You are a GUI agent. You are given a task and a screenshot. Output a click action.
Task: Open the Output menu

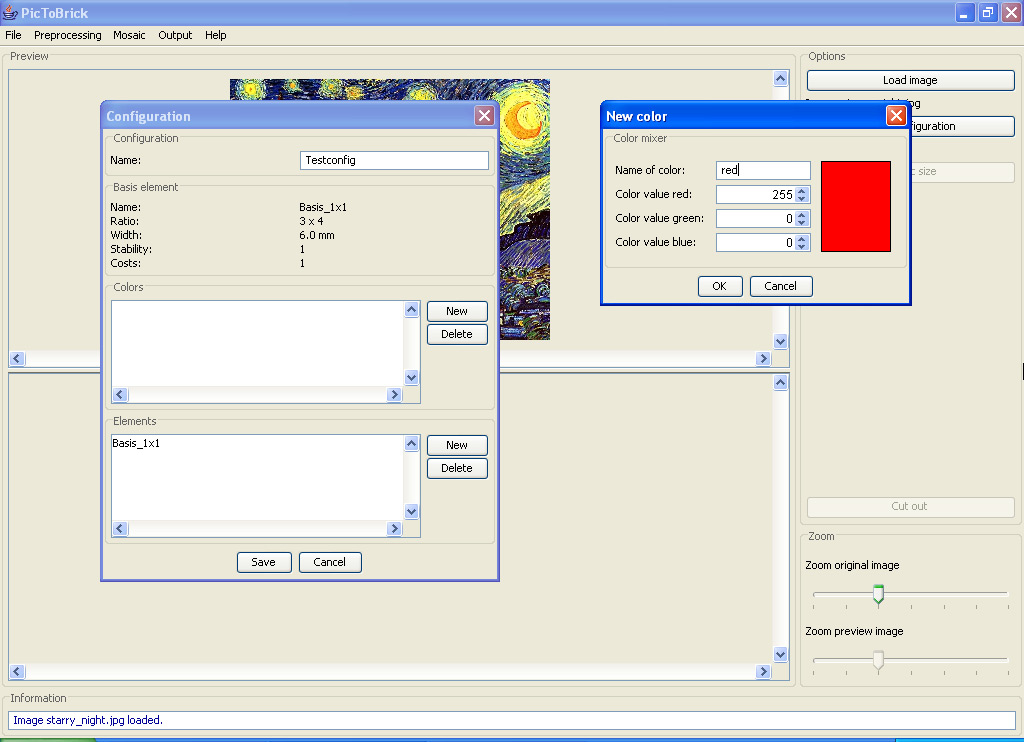[x=175, y=35]
